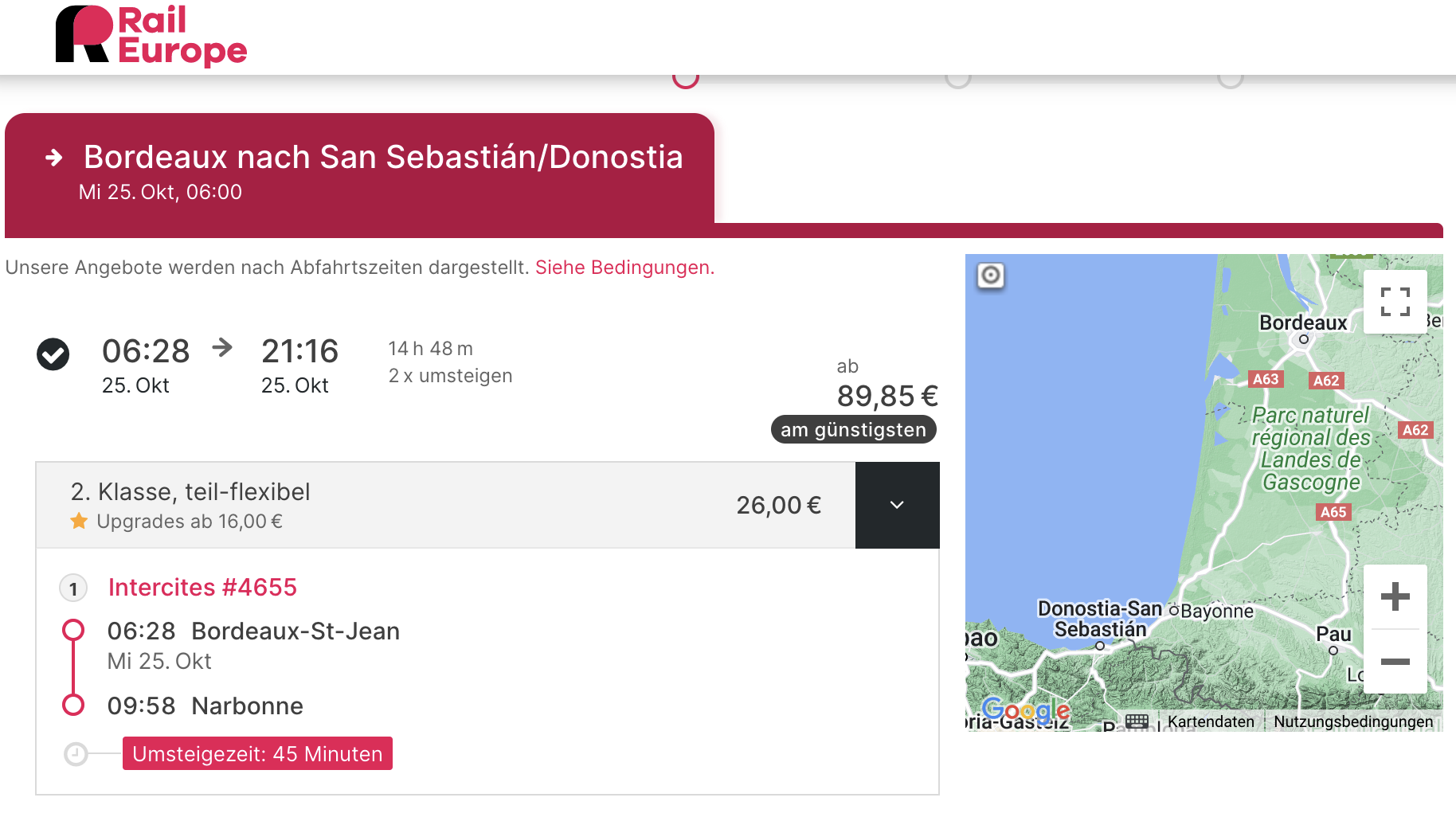Click the Google logo on map
This screenshot has height=817, width=1456.
click(x=1025, y=709)
